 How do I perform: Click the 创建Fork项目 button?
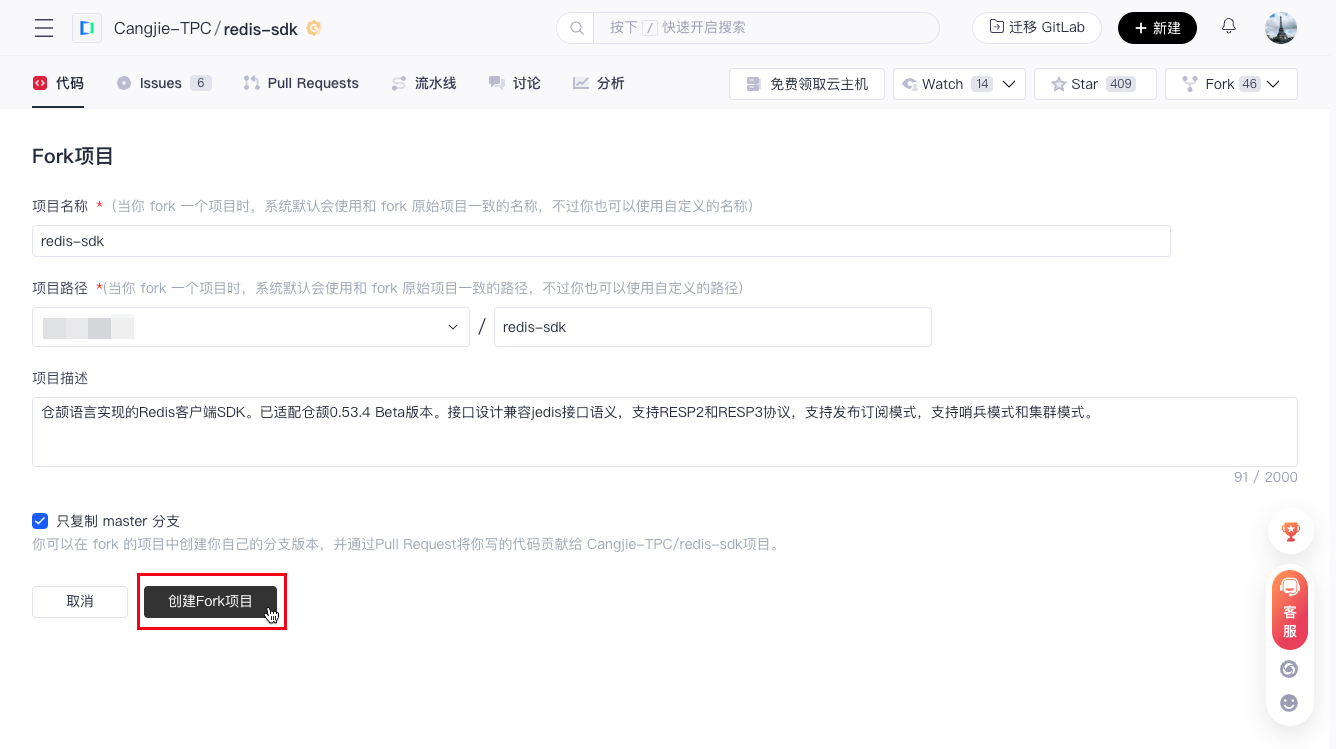click(210, 601)
